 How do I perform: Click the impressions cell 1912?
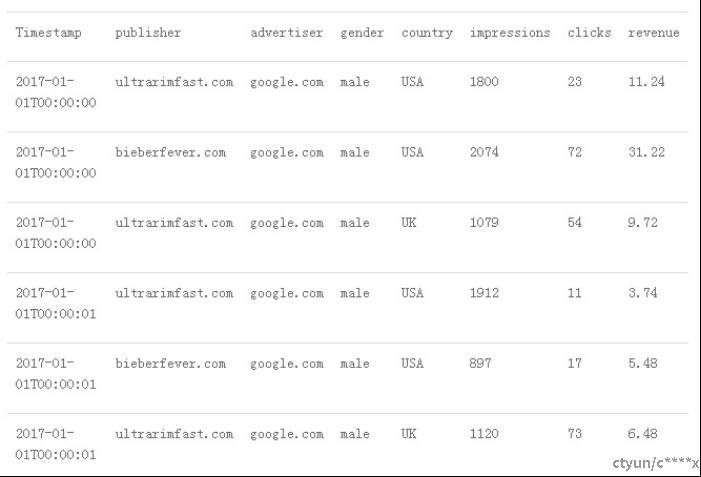(x=484, y=293)
